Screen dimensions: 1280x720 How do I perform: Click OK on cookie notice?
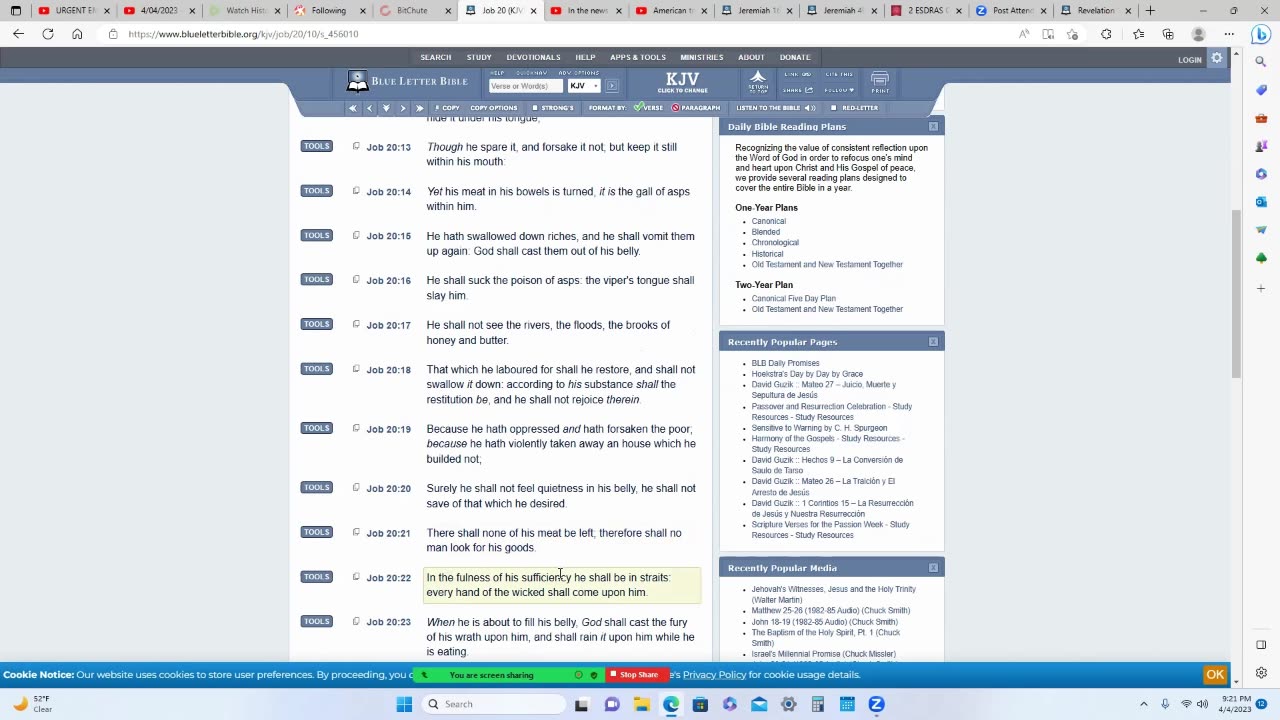pos(1215,675)
